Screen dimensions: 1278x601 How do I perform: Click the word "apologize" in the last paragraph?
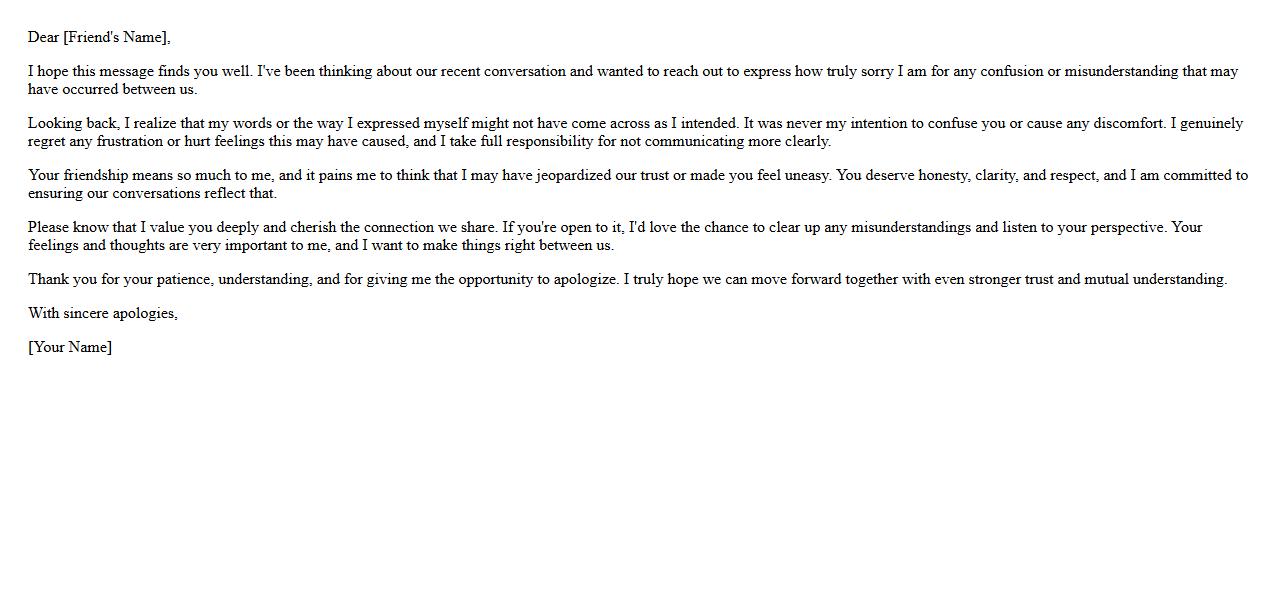584,280
